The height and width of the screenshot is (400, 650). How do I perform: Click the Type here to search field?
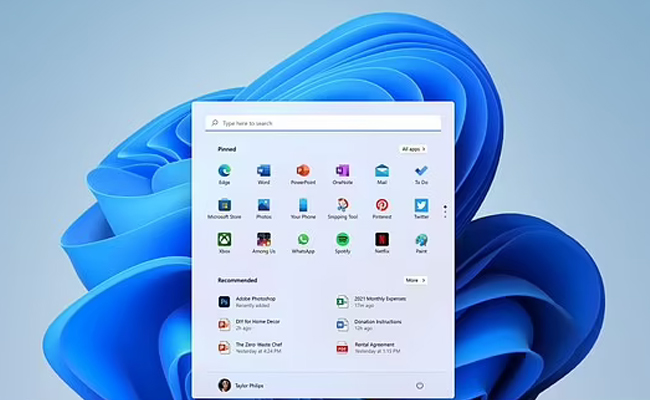323,123
